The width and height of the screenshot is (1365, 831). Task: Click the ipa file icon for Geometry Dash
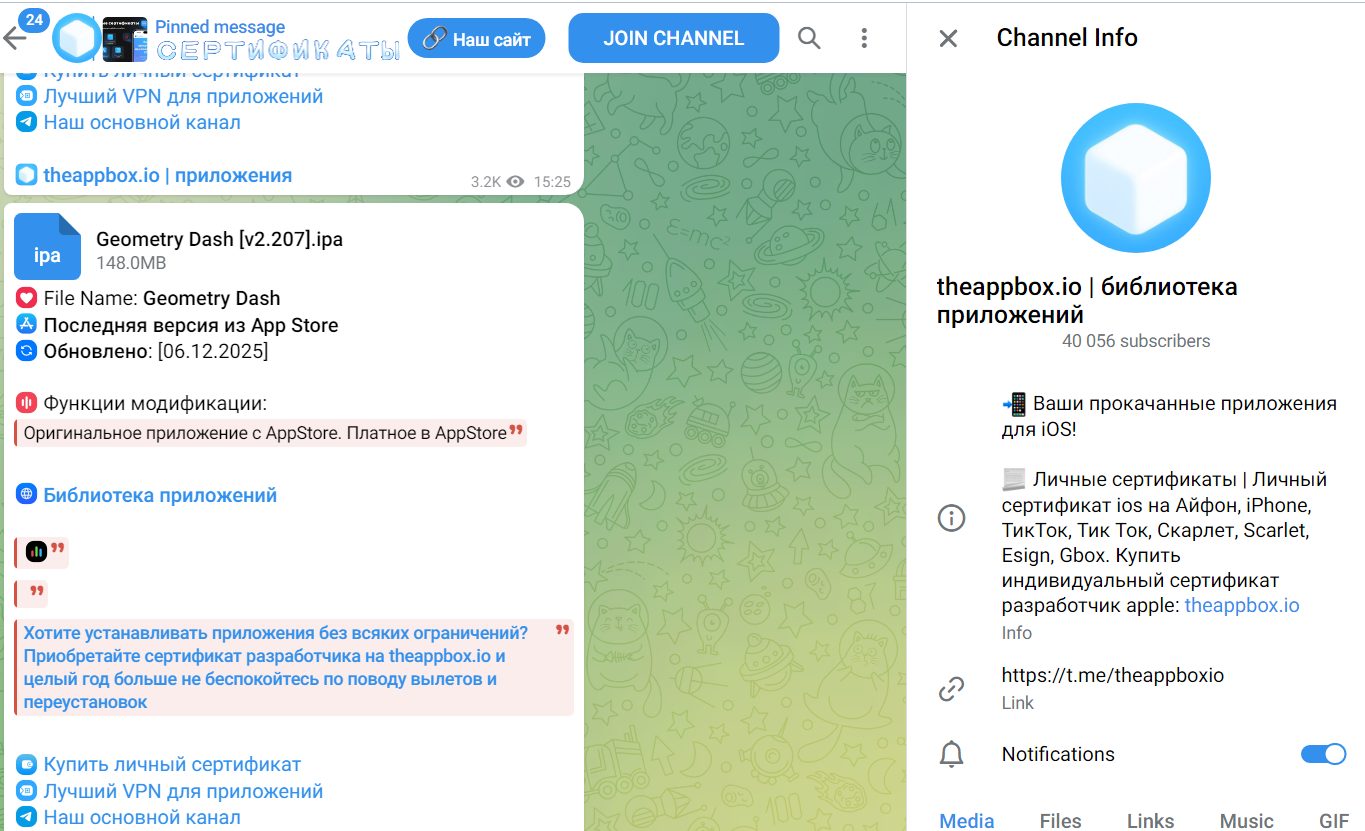47,246
